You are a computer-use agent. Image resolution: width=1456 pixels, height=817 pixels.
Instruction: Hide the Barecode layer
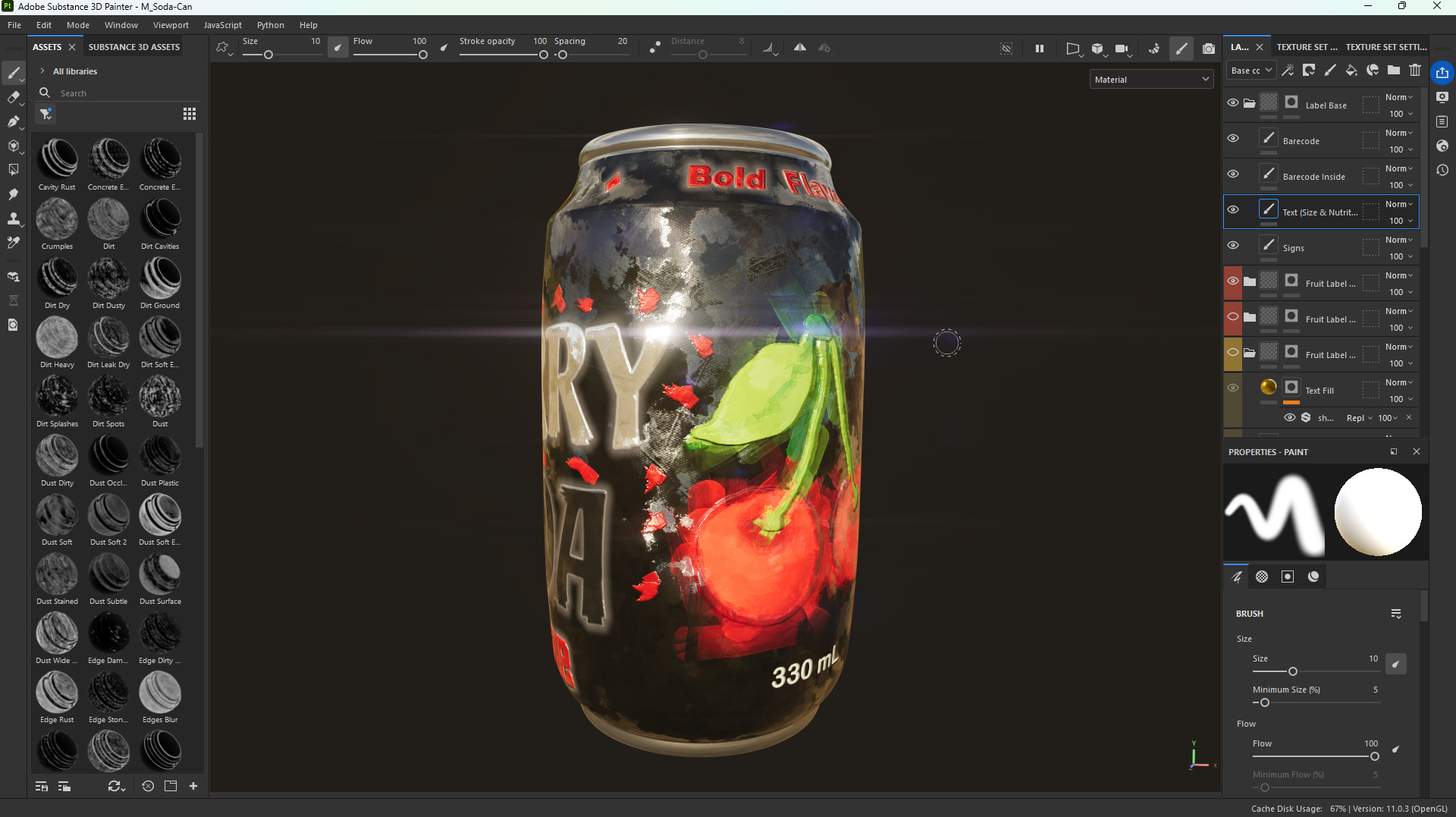[x=1233, y=138]
